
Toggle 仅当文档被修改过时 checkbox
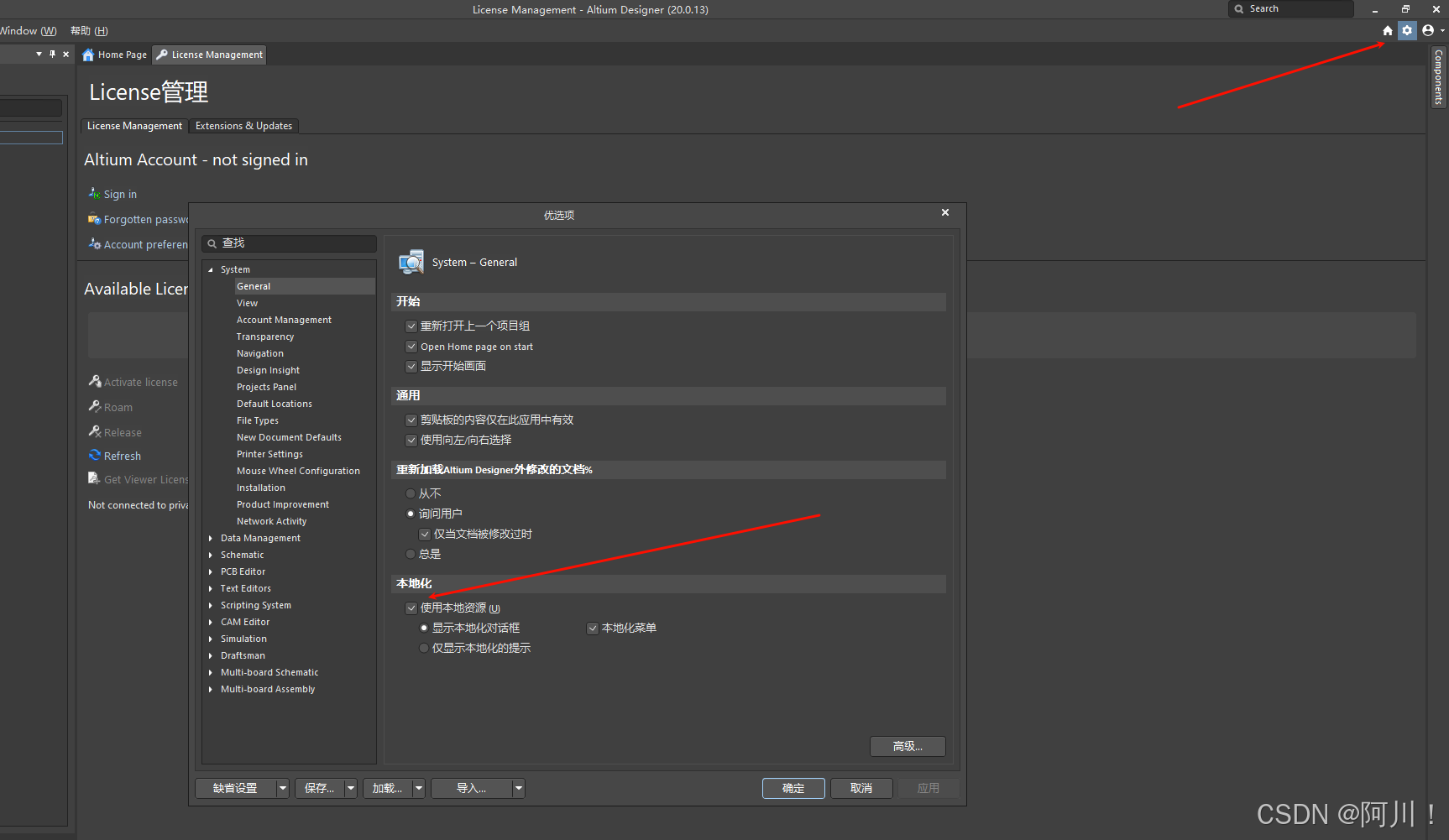click(425, 535)
